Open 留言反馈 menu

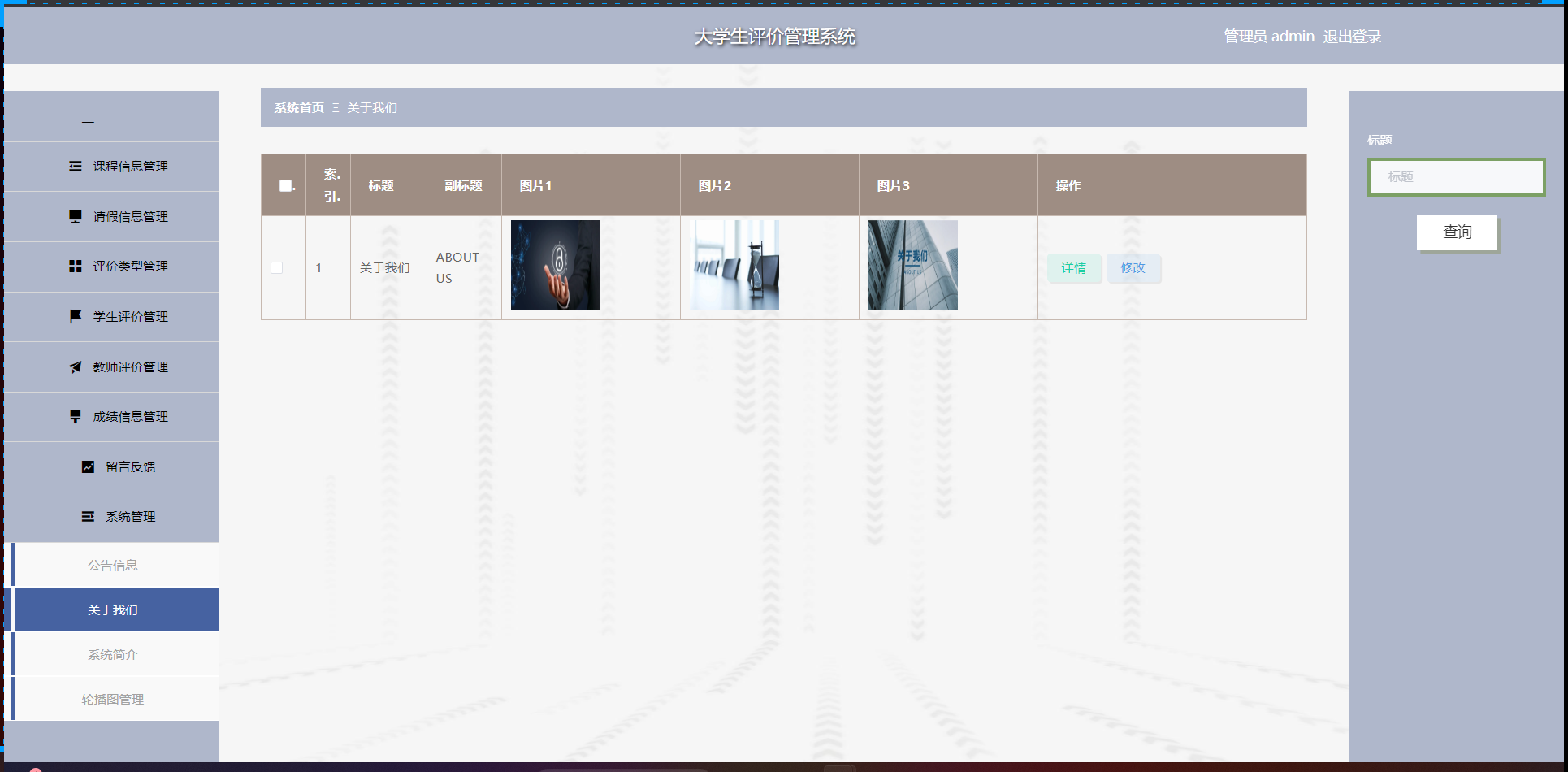tap(111, 467)
